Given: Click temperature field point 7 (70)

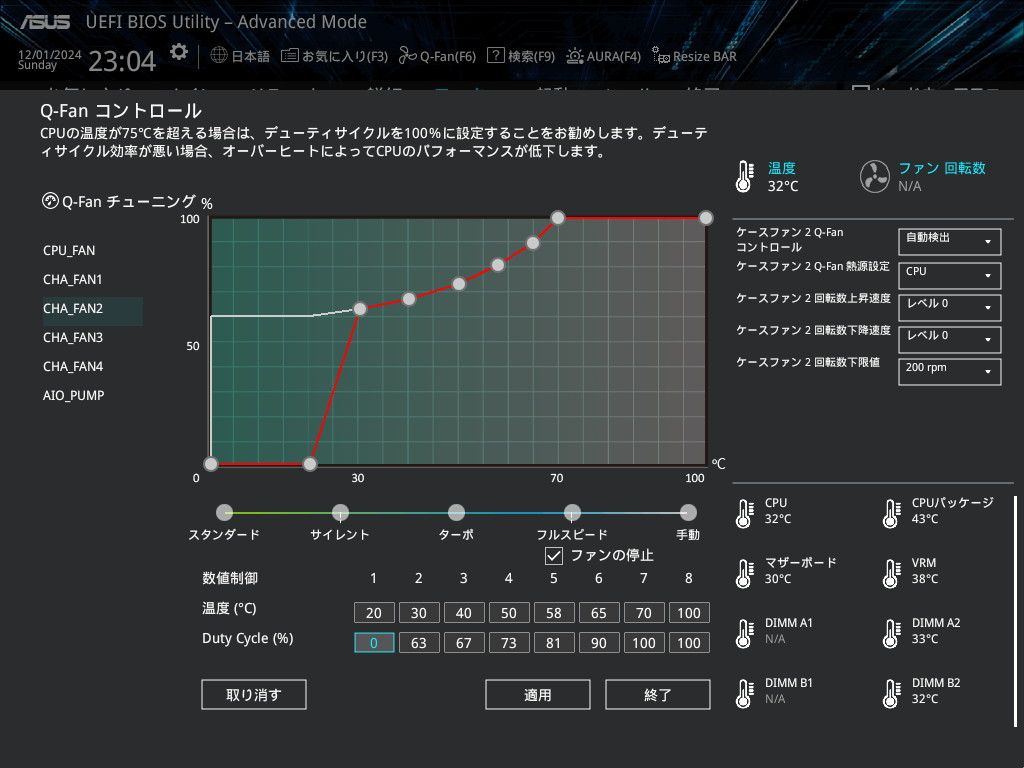Looking at the screenshot, I should (x=645, y=613).
